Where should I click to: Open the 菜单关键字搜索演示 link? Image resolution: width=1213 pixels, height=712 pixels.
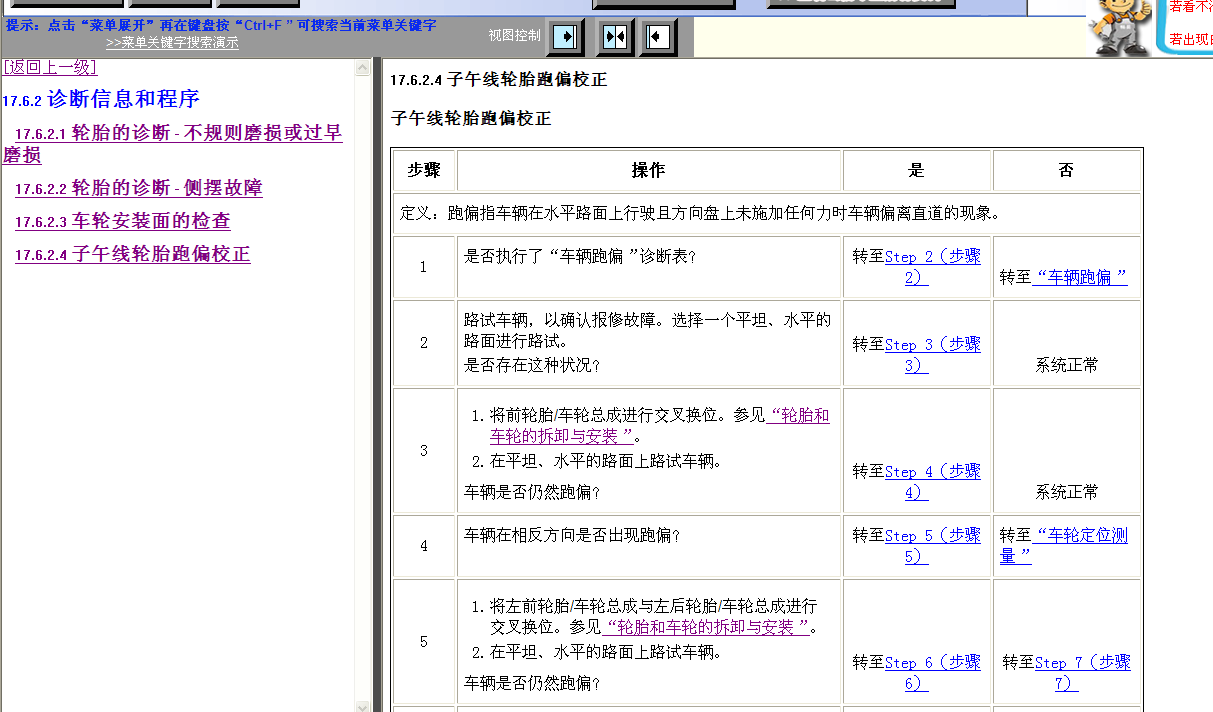[172, 43]
